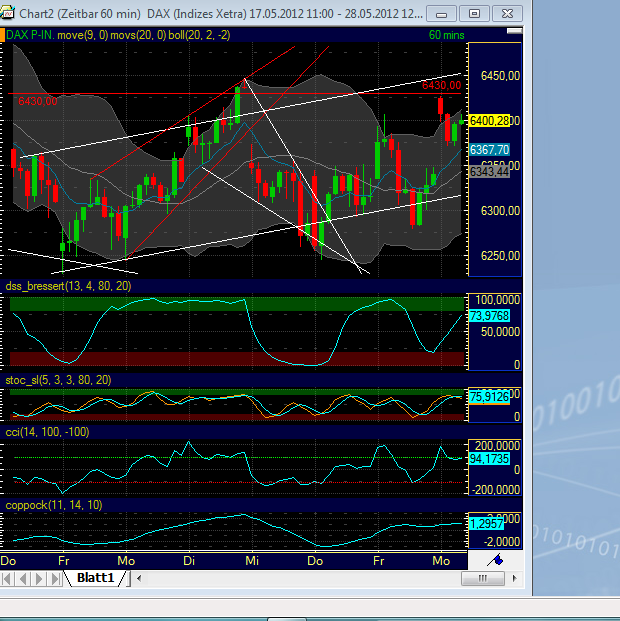The height and width of the screenshot is (621, 620).
Task: Go to next sheet with right arrow
Action: tap(39, 579)
